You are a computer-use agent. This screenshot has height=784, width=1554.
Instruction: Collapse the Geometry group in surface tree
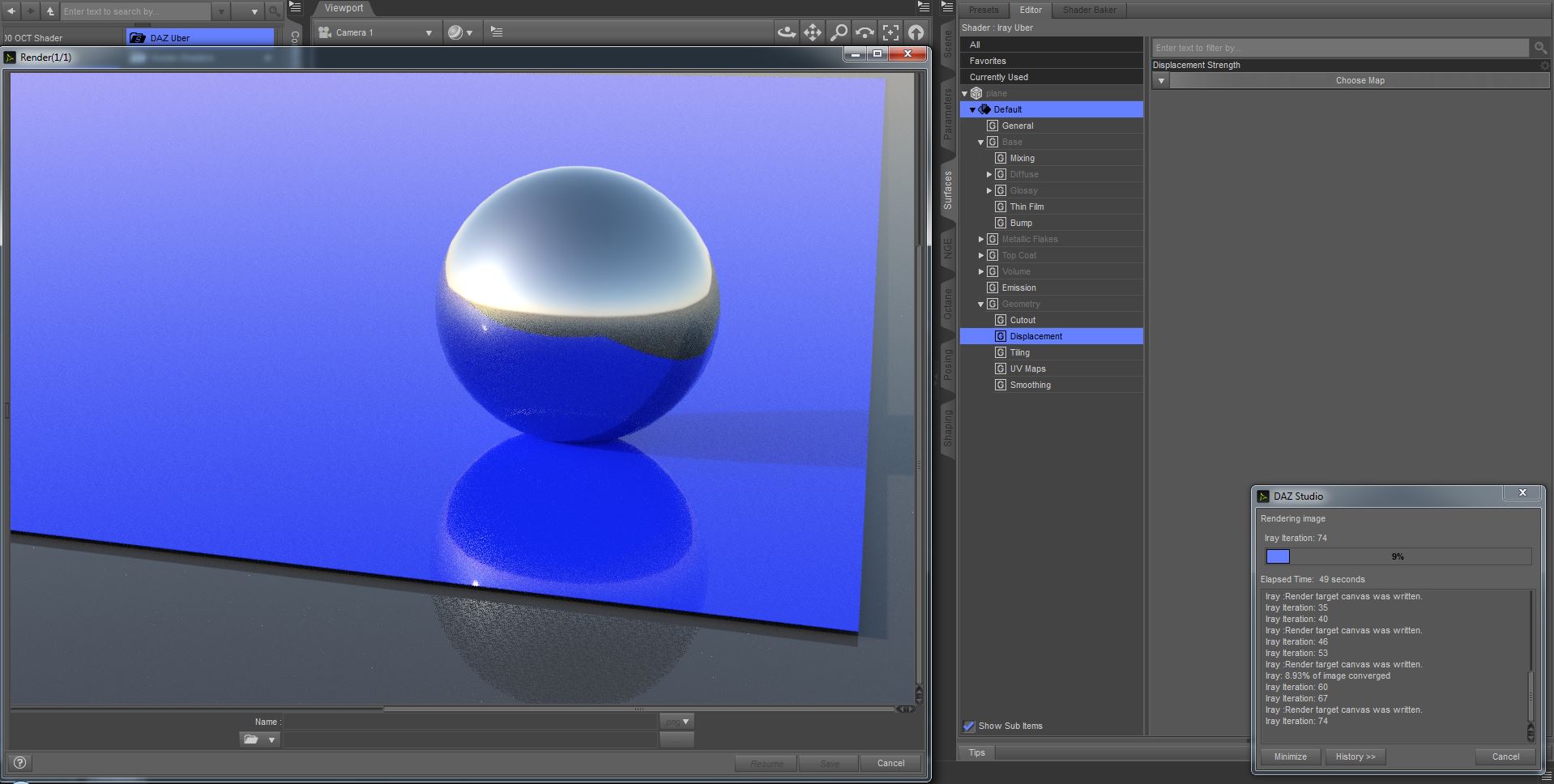coord(980,305)
